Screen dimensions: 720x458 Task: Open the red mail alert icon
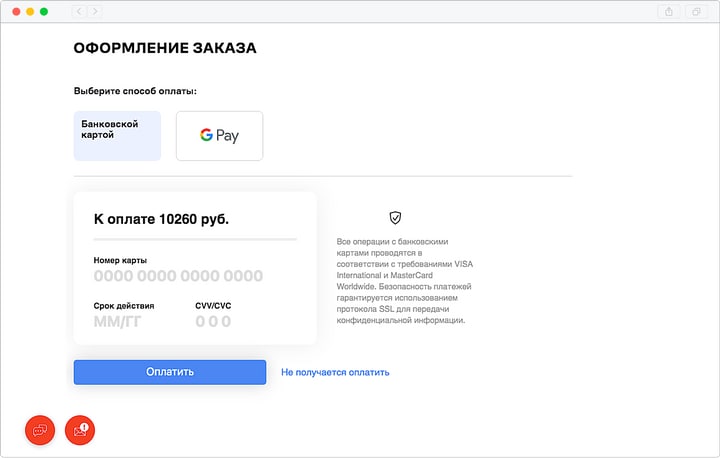pyautogui.click(x=80, y=430)
